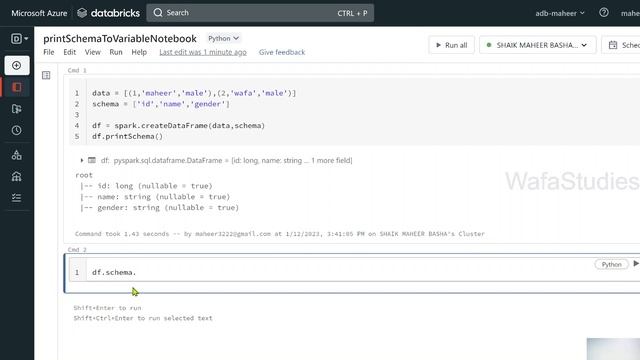Click the id: long output line
Image resolution: width=640 pixels, height=360 pixels.
[147, 186]
